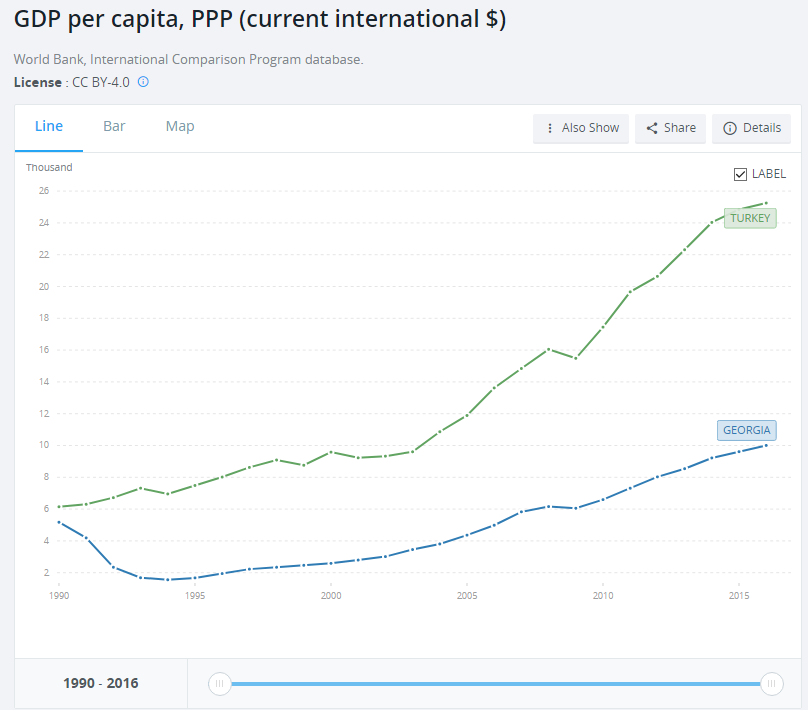808x710 pixels.
Task: Click the left handle of the year slider
Action: pyautogui.click(x=219, y=684)
